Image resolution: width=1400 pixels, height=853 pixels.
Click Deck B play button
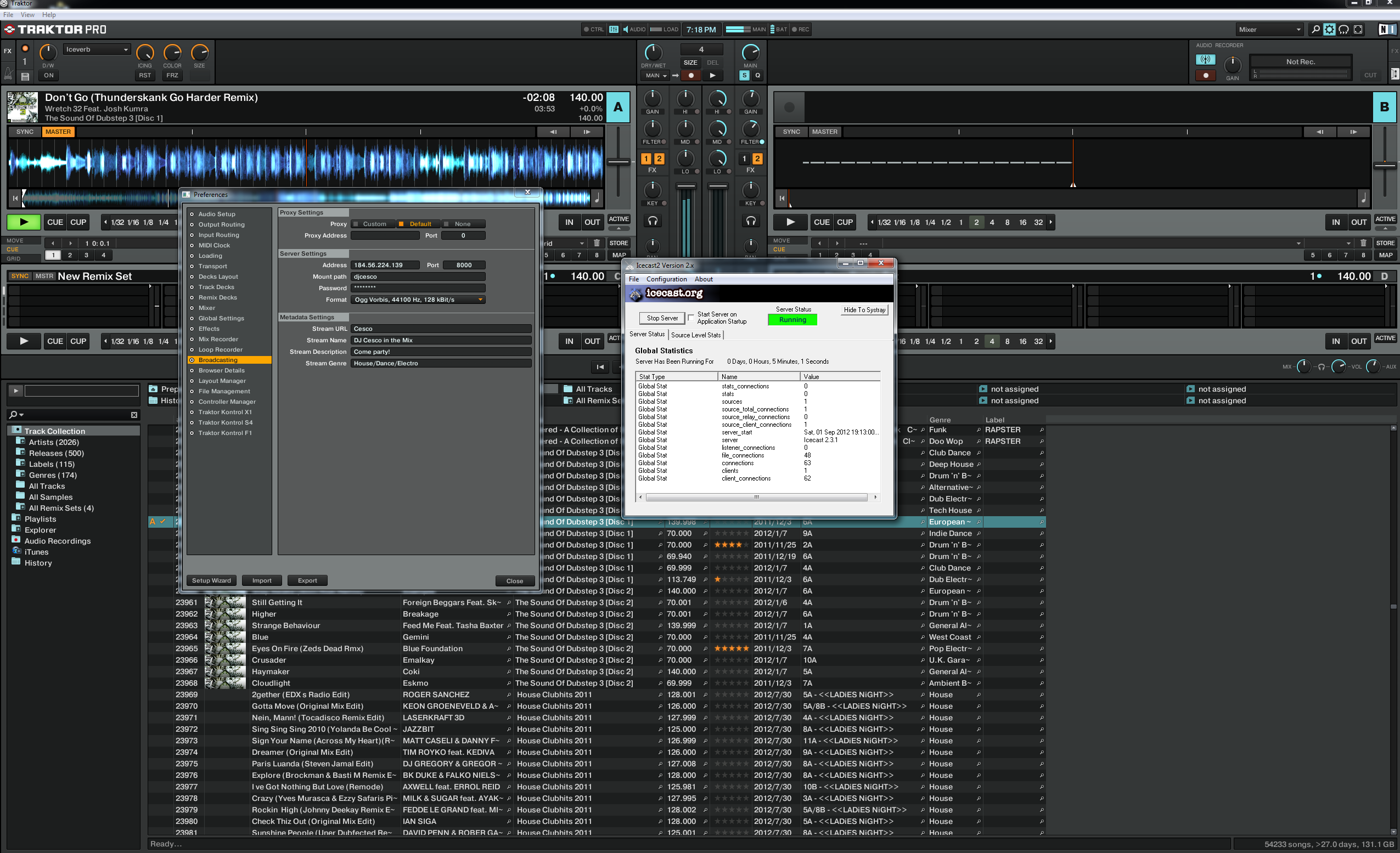(x=790, y=222)
